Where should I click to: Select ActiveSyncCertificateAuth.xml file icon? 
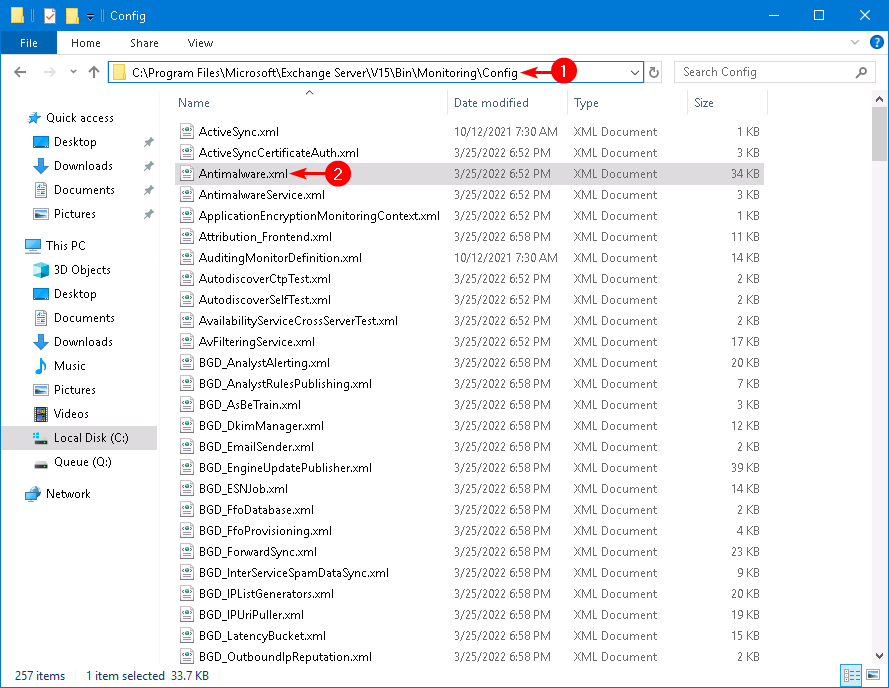click(187, 153)
